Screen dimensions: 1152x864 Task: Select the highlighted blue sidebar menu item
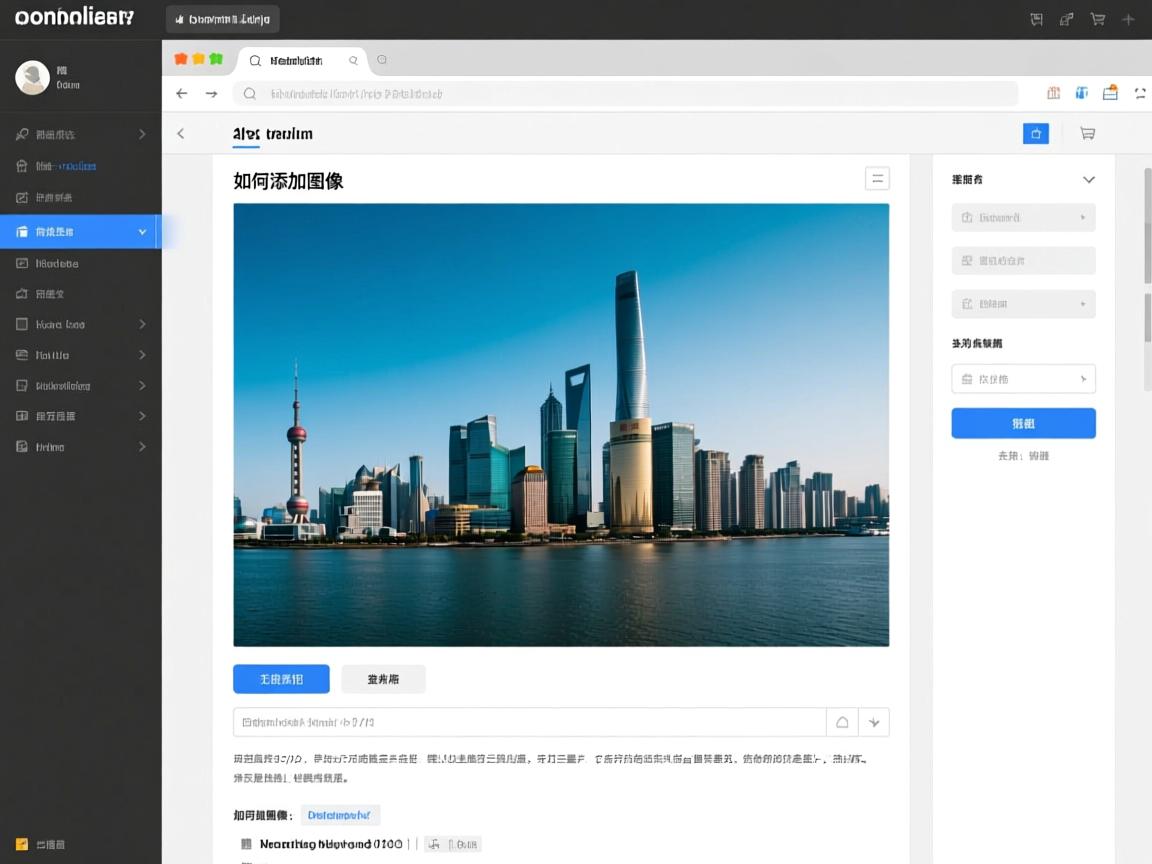[80, 232]
